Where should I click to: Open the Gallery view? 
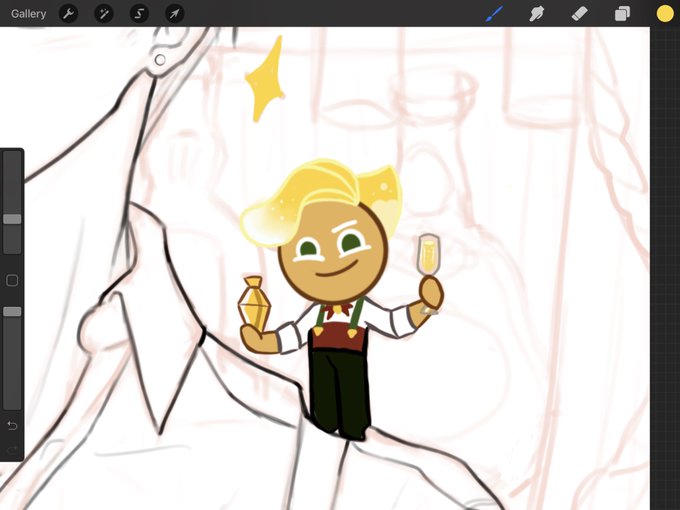[29, 14]
